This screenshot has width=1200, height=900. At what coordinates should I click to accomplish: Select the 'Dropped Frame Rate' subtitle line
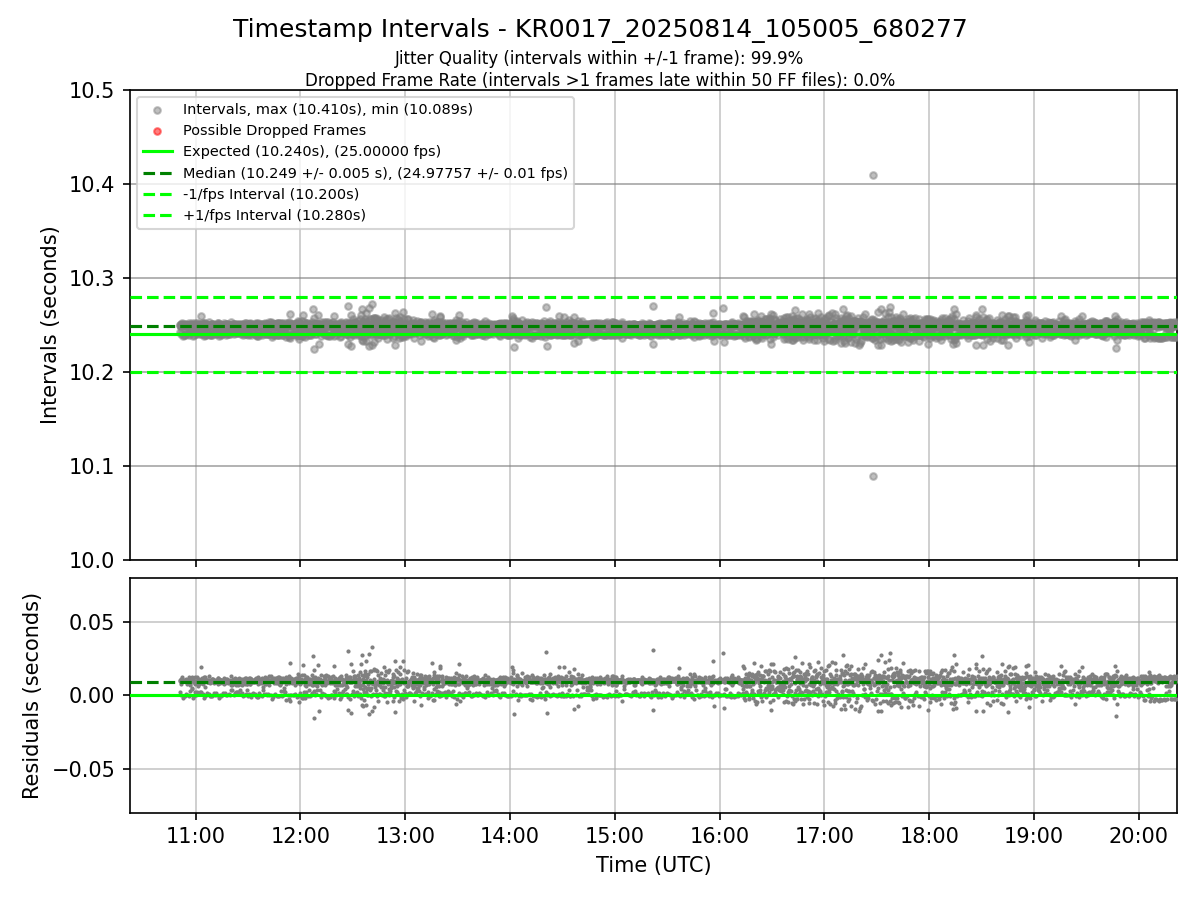(x=600, y=79)
